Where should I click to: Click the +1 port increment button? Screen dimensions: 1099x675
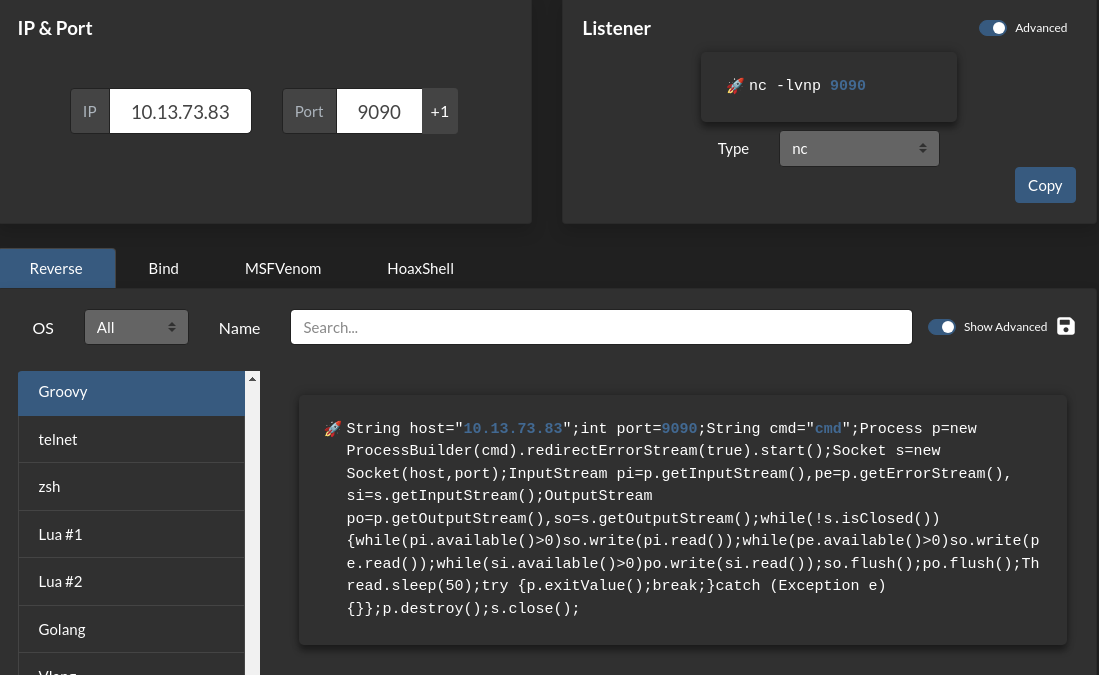coord(439,111)
